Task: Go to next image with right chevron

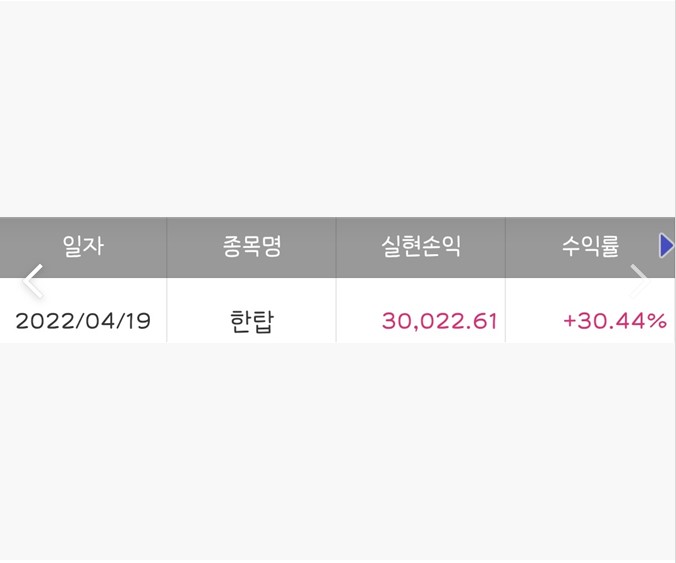Action: [x=639, y=281]
